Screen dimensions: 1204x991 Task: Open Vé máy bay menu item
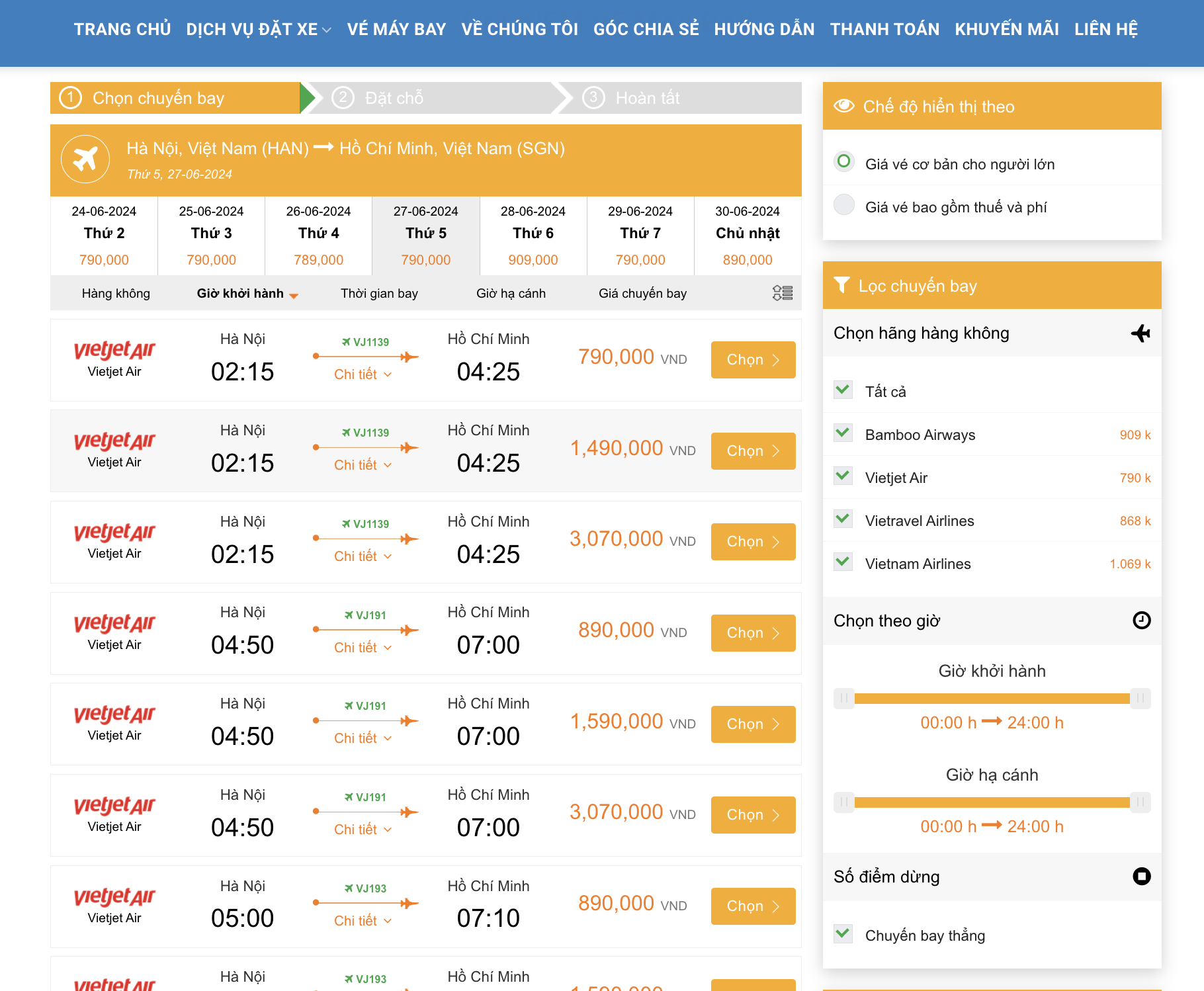tap(396, 29)
